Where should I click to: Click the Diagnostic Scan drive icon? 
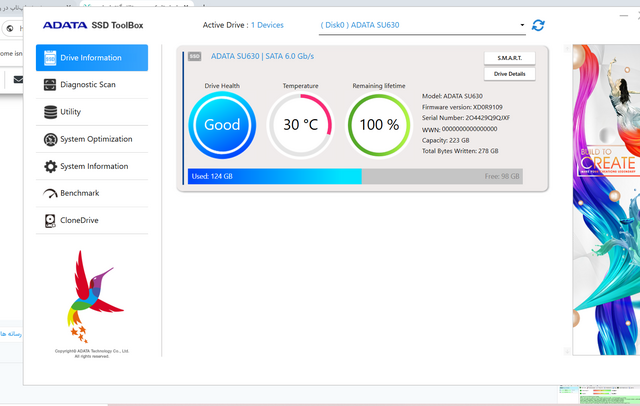(x=49, y=85)
